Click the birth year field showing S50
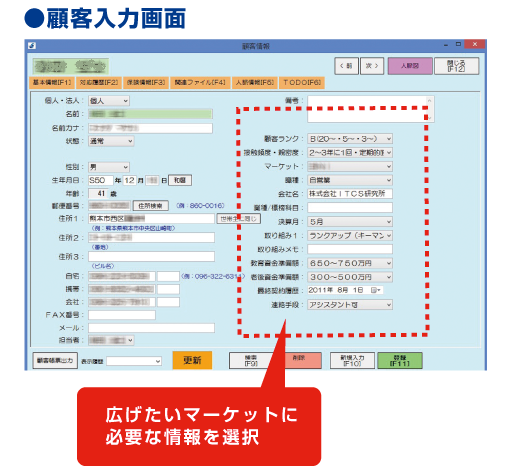The width and height of the screenshot is (521, 473). tap(100, 180)
